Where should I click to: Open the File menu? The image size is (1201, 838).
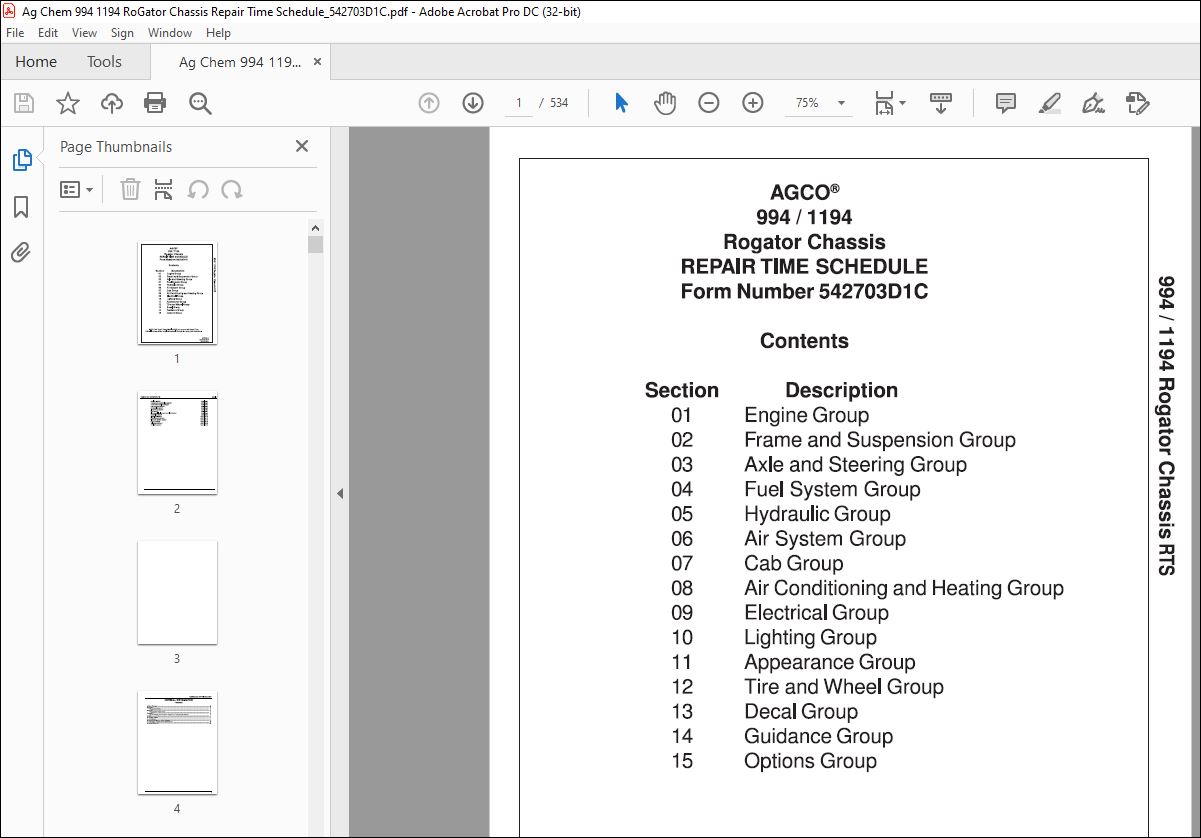coord(15,33)
